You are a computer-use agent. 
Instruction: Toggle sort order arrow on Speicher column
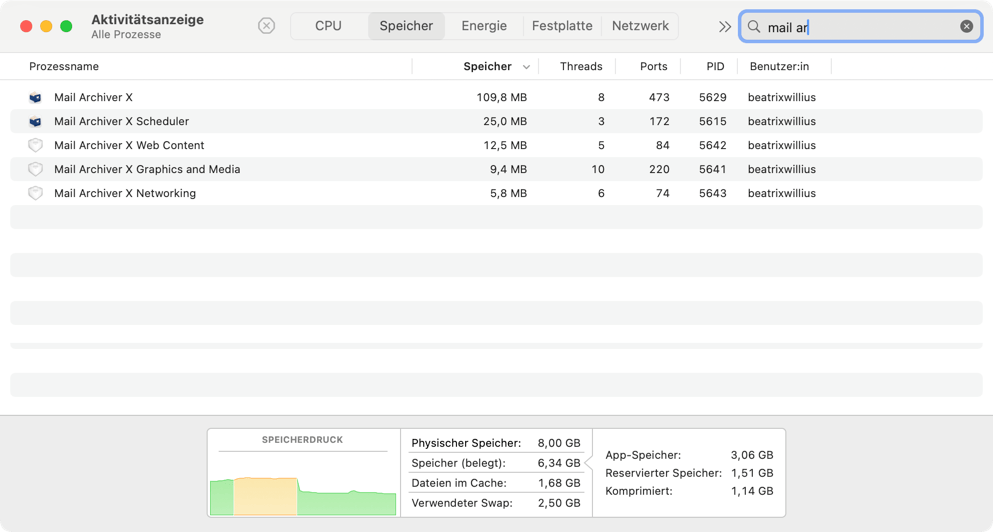pos(526,67)
